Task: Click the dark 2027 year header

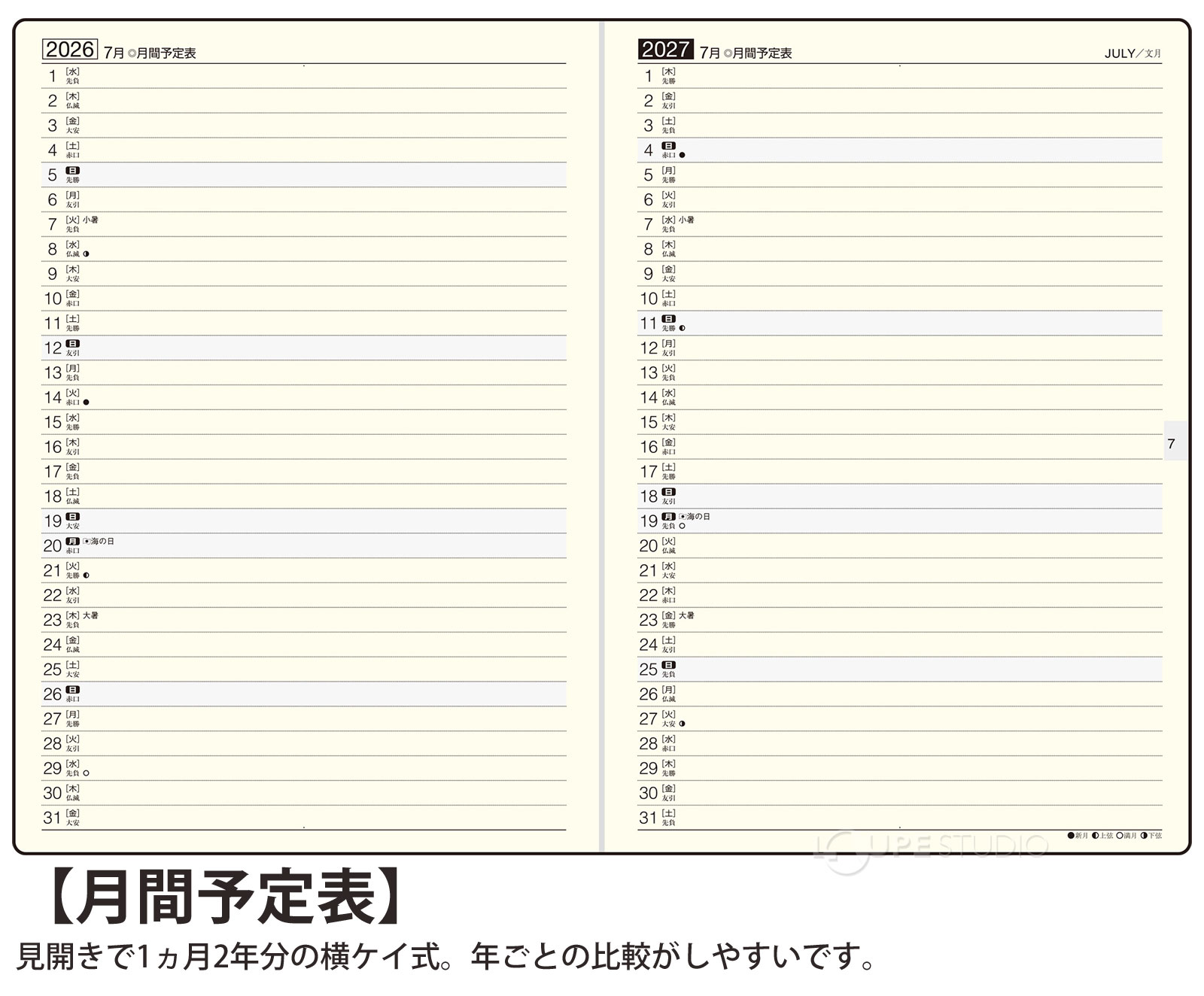Action: pyautogui.click(x=665, y=50)
